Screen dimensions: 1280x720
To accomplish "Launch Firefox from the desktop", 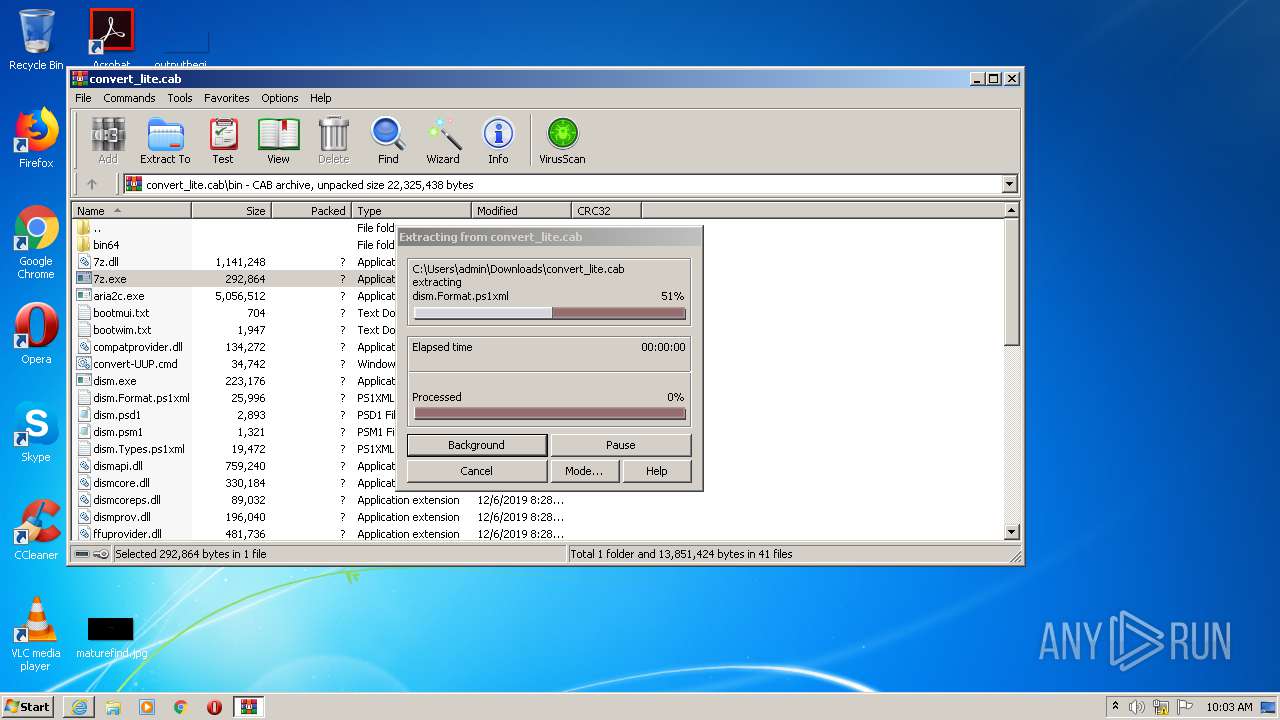I will coord(36,138).
